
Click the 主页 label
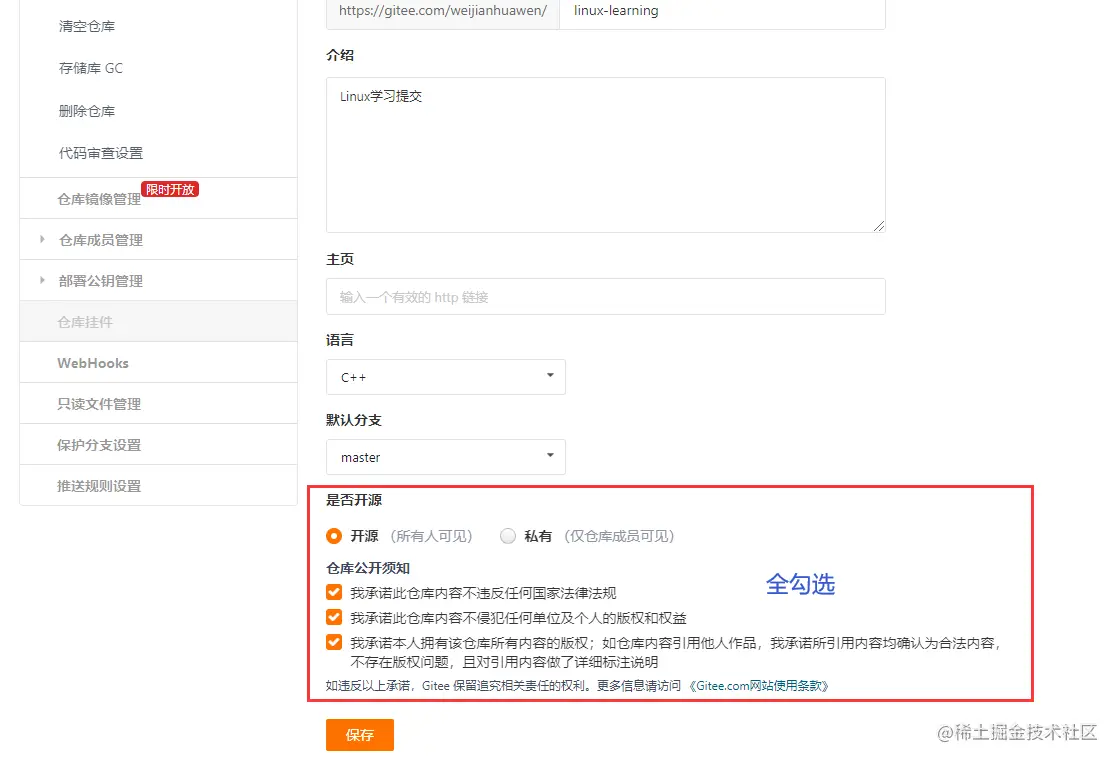point(340,260)
